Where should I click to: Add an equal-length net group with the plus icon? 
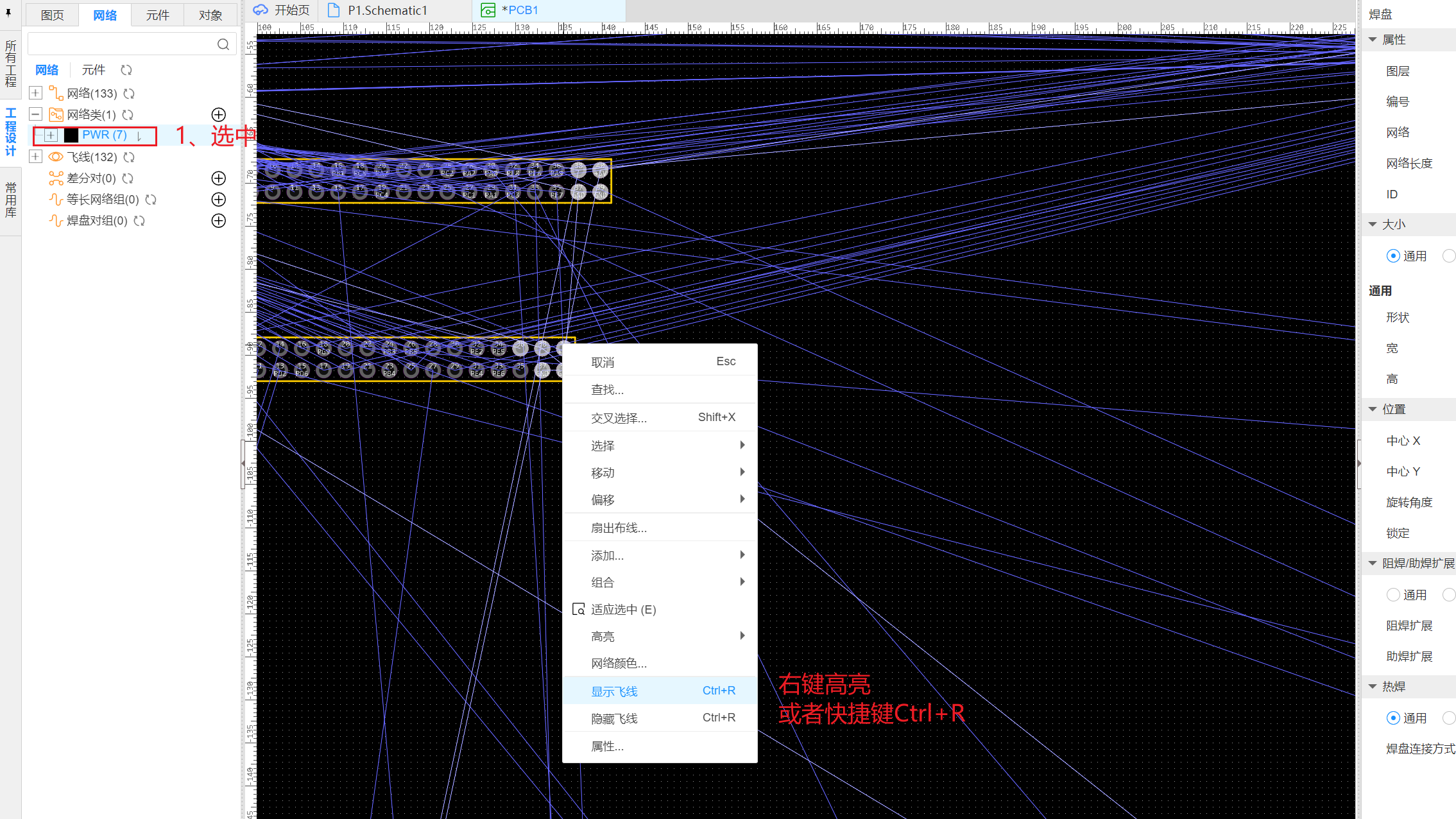pos(218,200)
